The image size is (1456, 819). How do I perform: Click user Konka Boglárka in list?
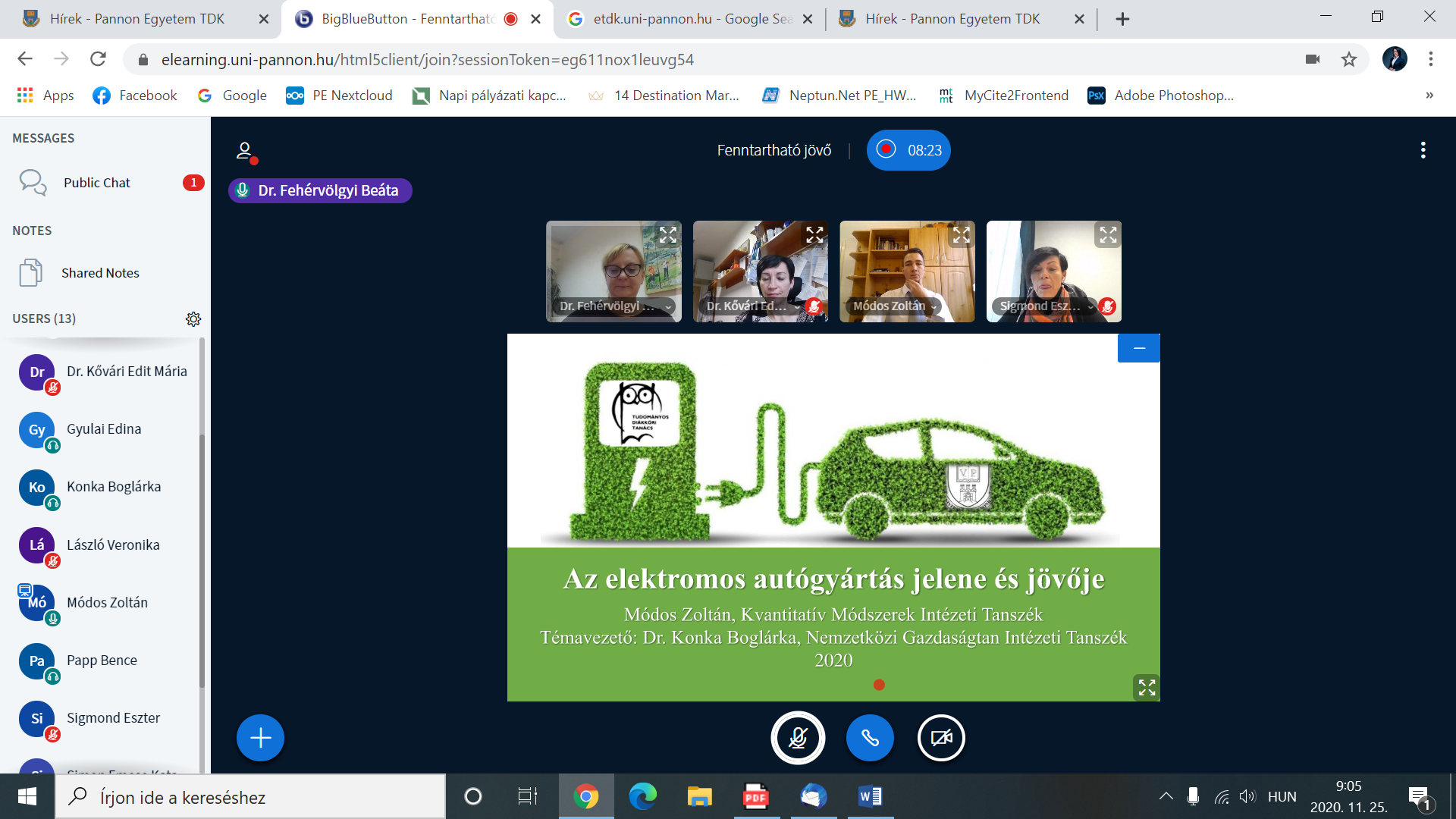pos(114,487)
